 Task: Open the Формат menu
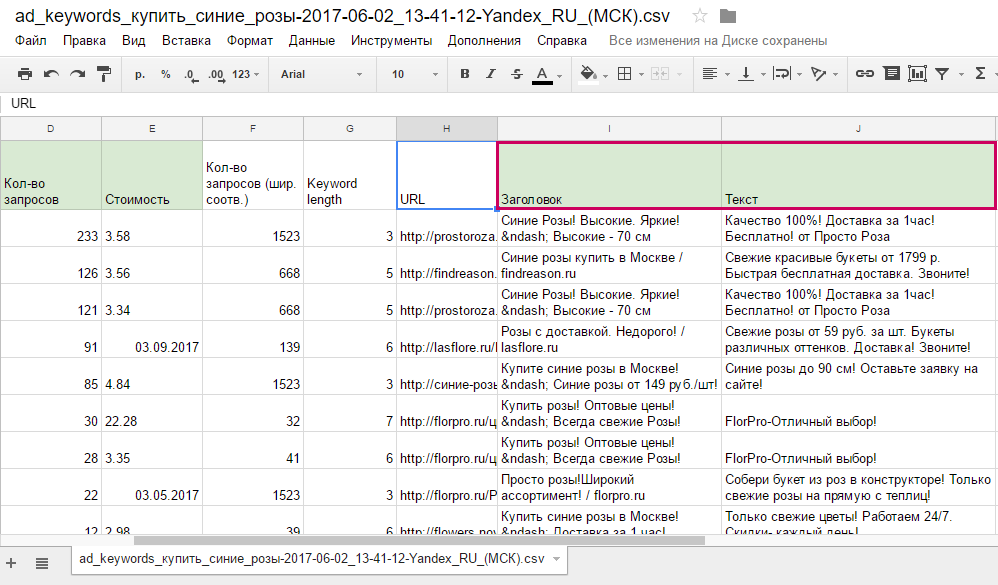click(x=249, y=41)
